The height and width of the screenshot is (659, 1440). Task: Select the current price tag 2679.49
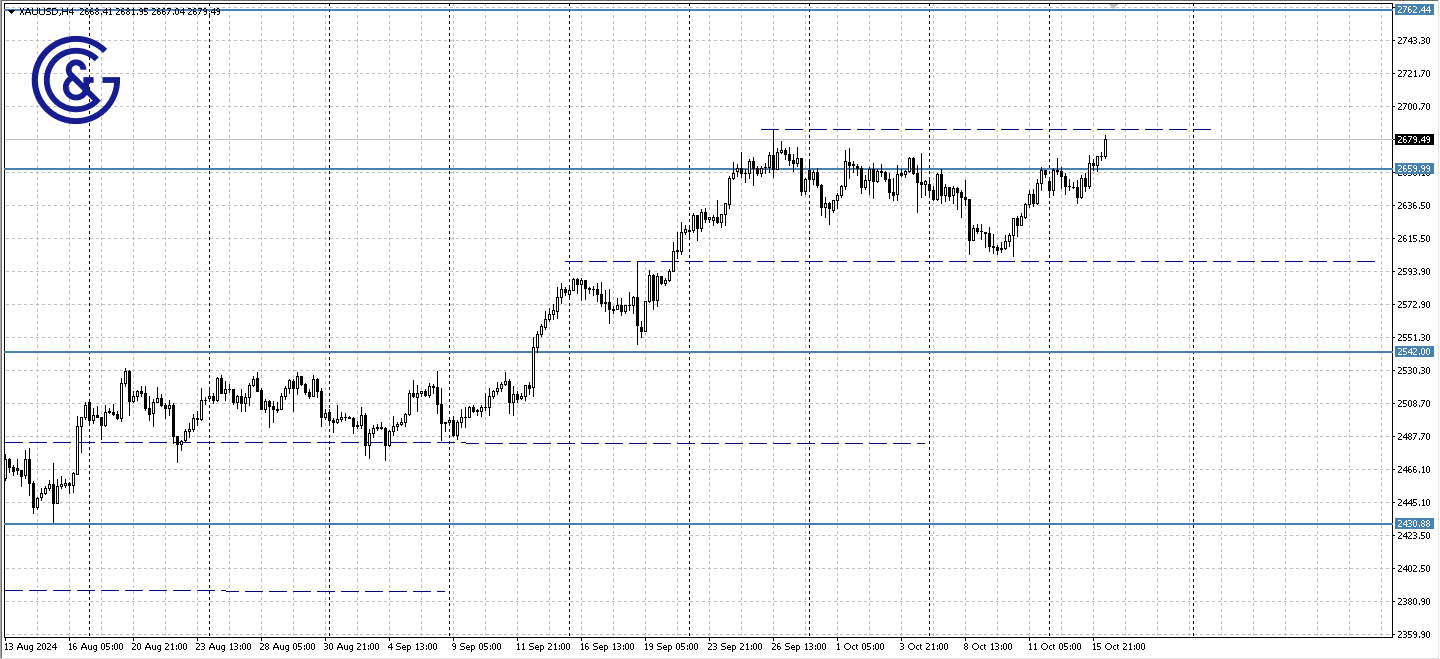point(1416,141)
